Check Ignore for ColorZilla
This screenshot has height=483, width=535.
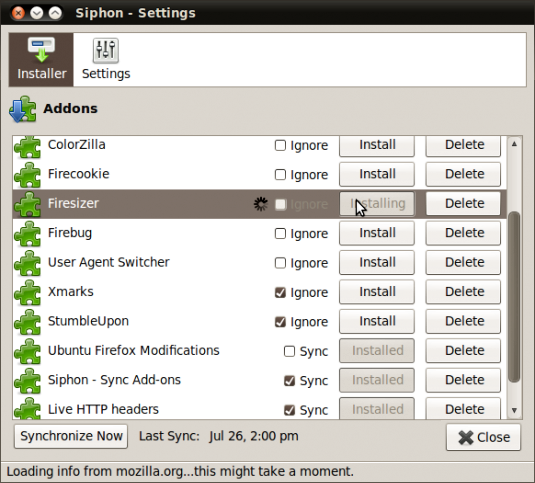point(280,145)
